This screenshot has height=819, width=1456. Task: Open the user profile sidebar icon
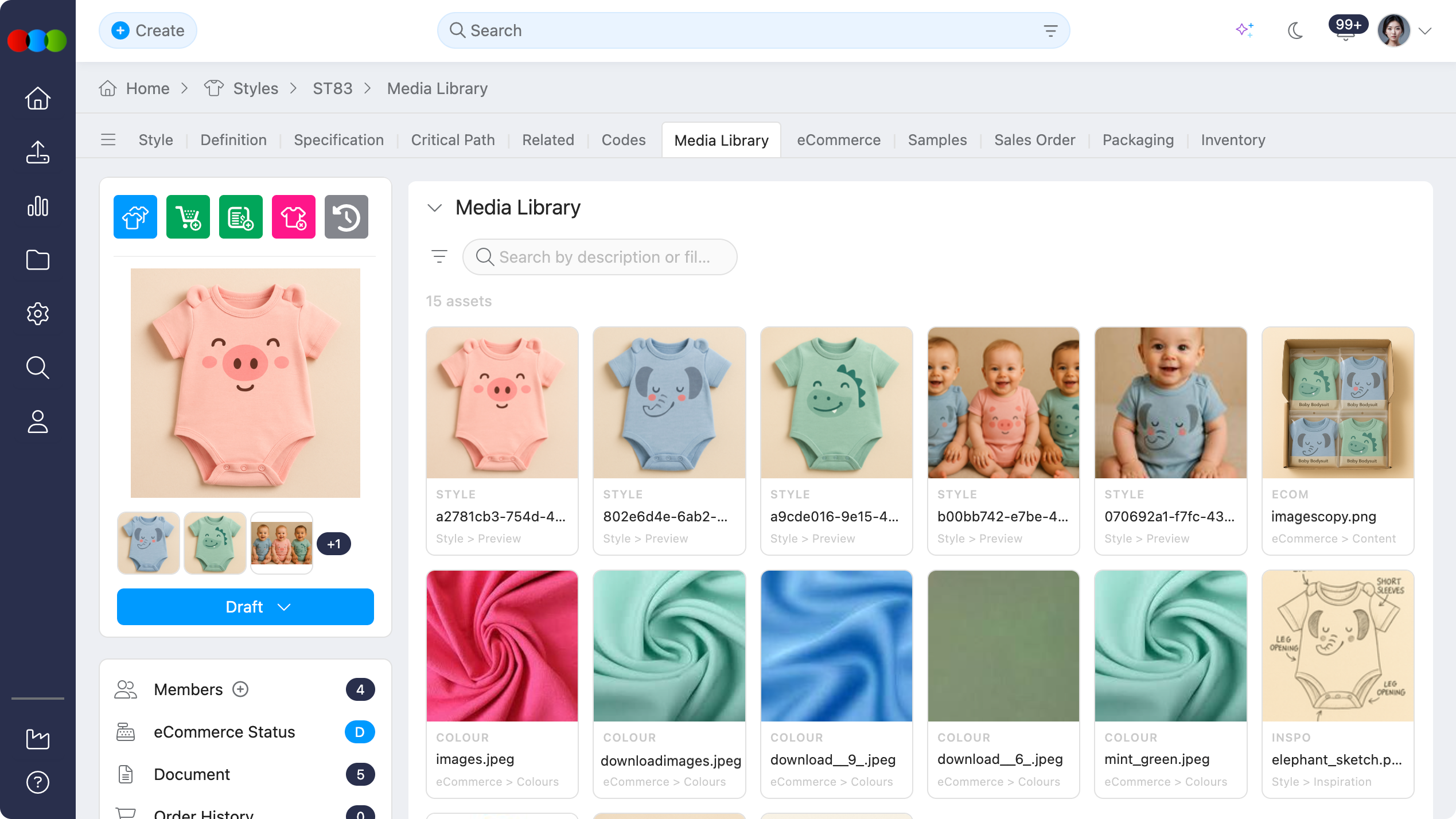pyautogui.click(x=38, y=422)
